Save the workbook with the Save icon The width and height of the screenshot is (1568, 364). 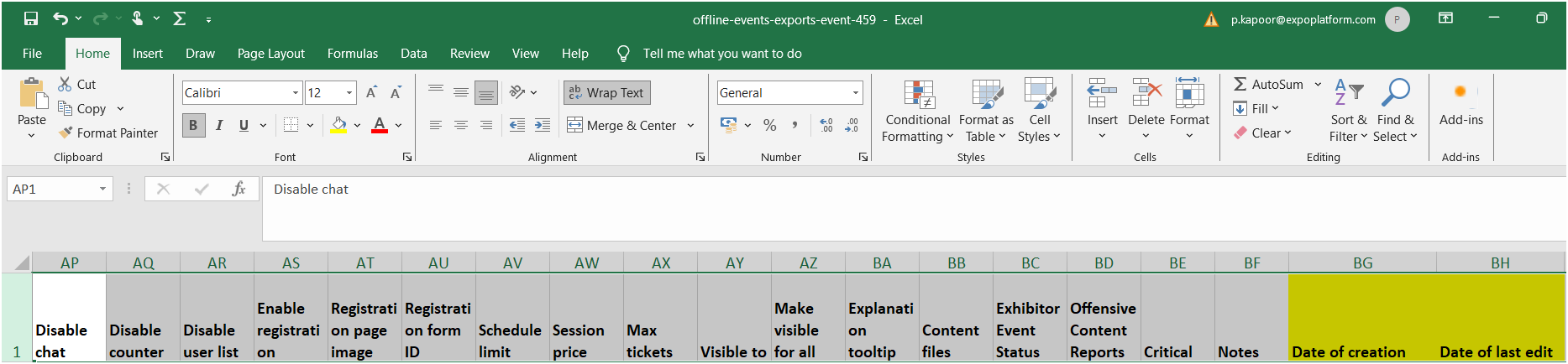(31, 18)
